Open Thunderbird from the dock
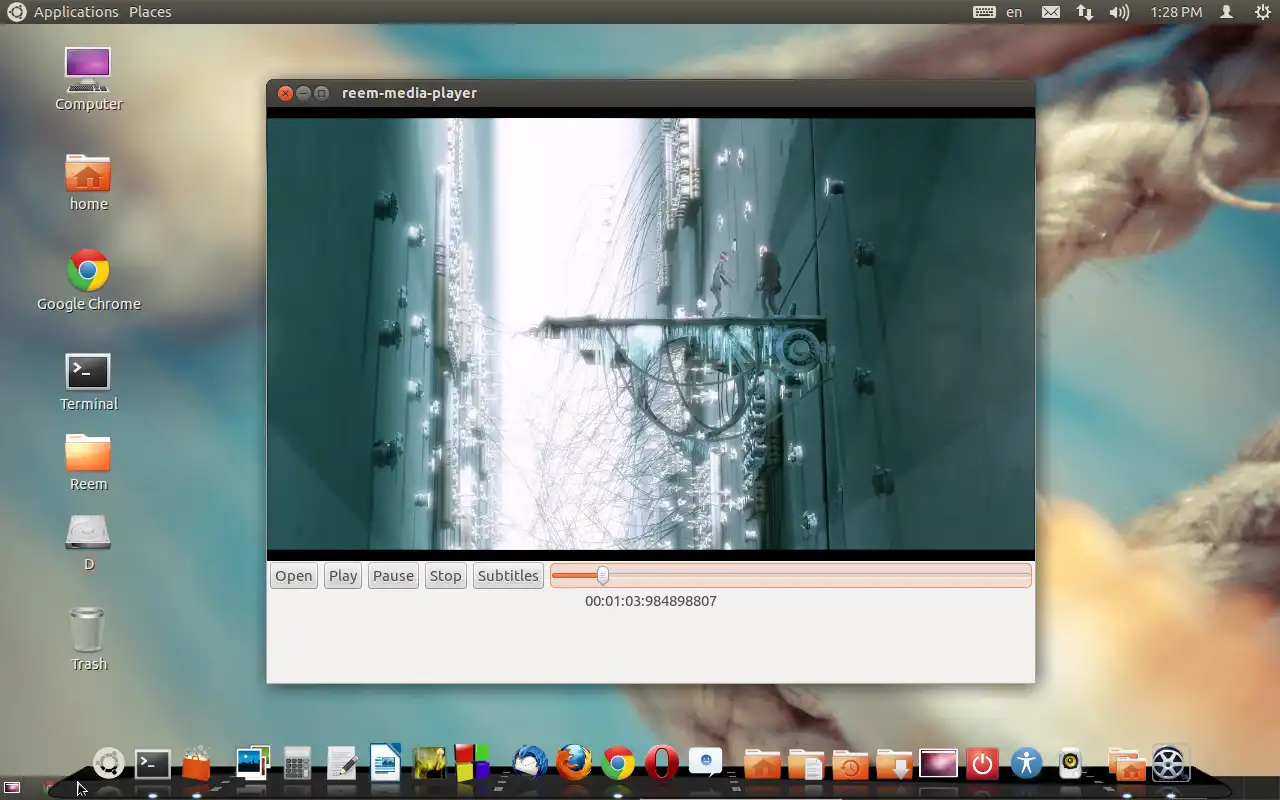The image size is (1280, 800). 529,764
